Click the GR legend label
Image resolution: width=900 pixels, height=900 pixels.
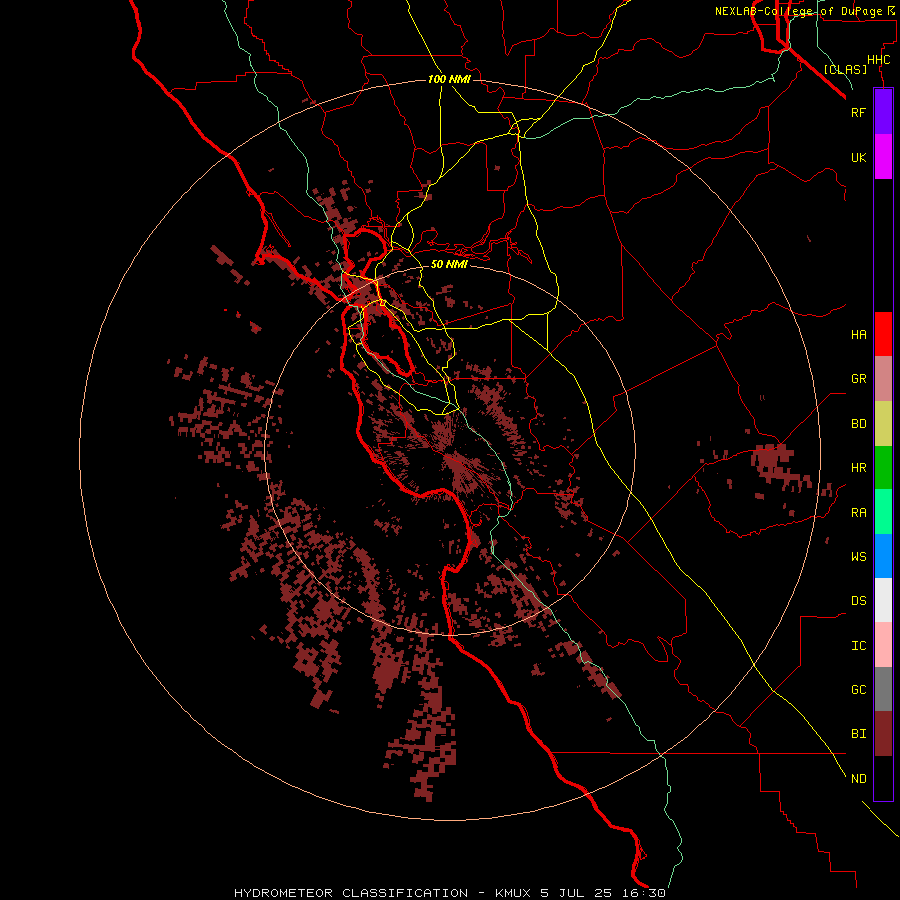point(858,379)
